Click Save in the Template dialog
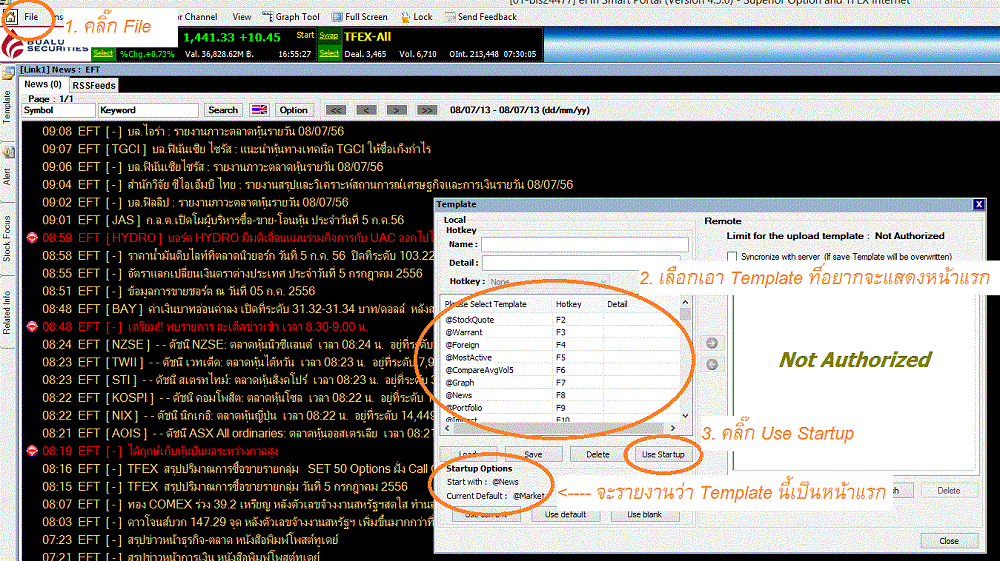 click(533, 455)
